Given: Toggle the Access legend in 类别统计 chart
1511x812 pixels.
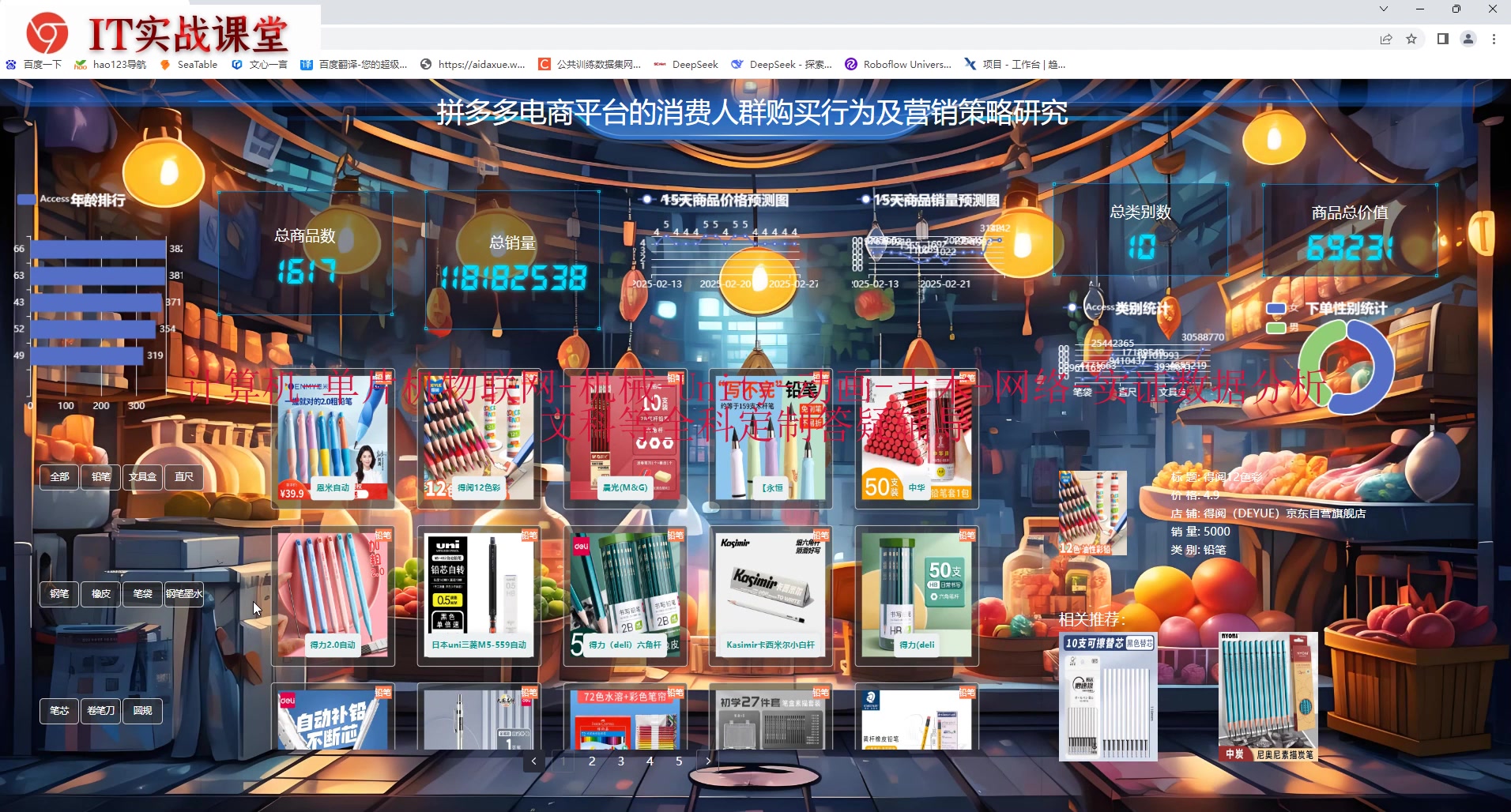Looking at the screenshot, I should click(x=1091, y=307).
